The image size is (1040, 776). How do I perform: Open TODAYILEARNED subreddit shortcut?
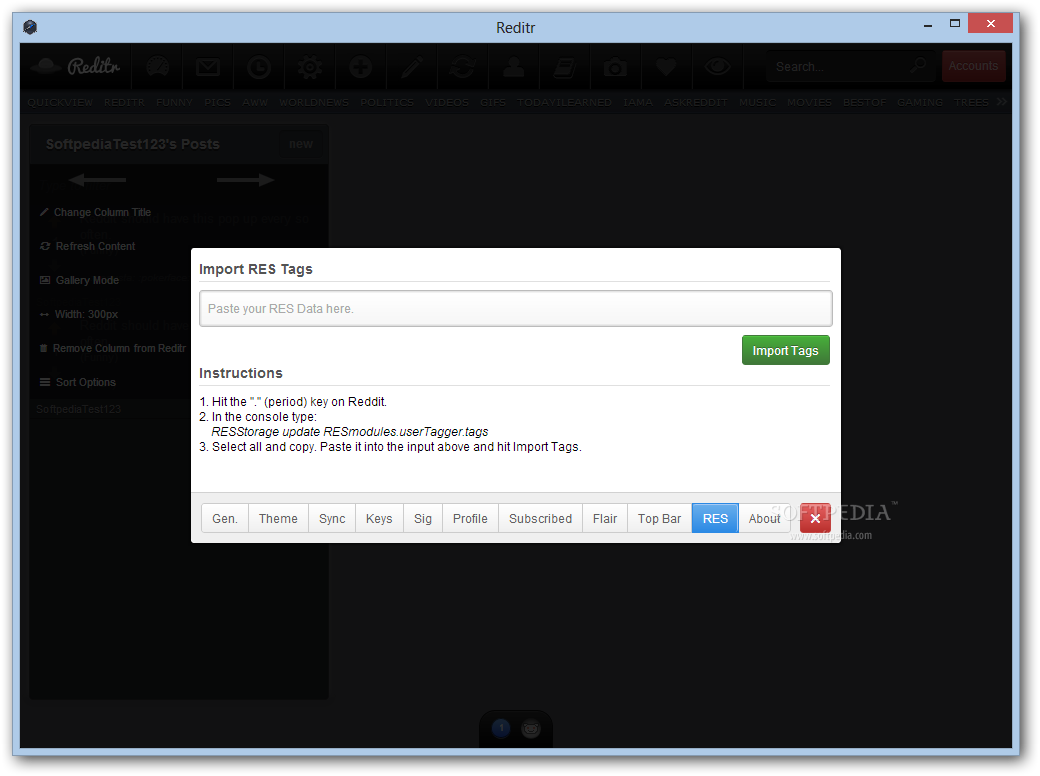[x=564, y=102]
